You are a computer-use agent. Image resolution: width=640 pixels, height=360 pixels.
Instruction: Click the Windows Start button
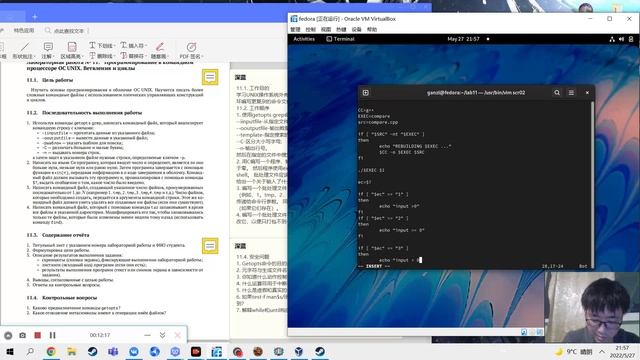(10, 351)
